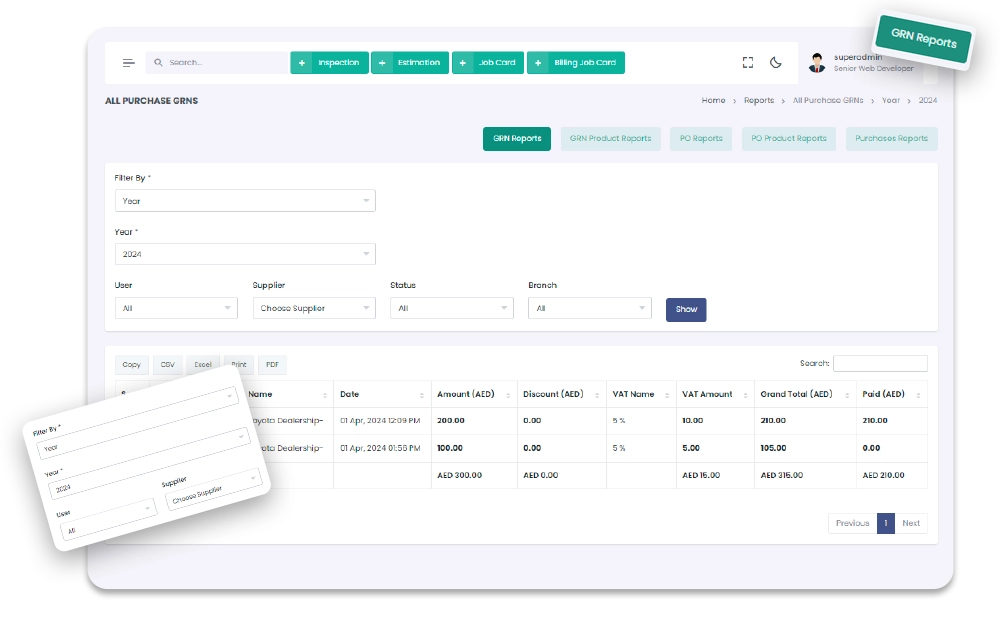
Task: Focus the table Search input field
Action: (880, 363)
